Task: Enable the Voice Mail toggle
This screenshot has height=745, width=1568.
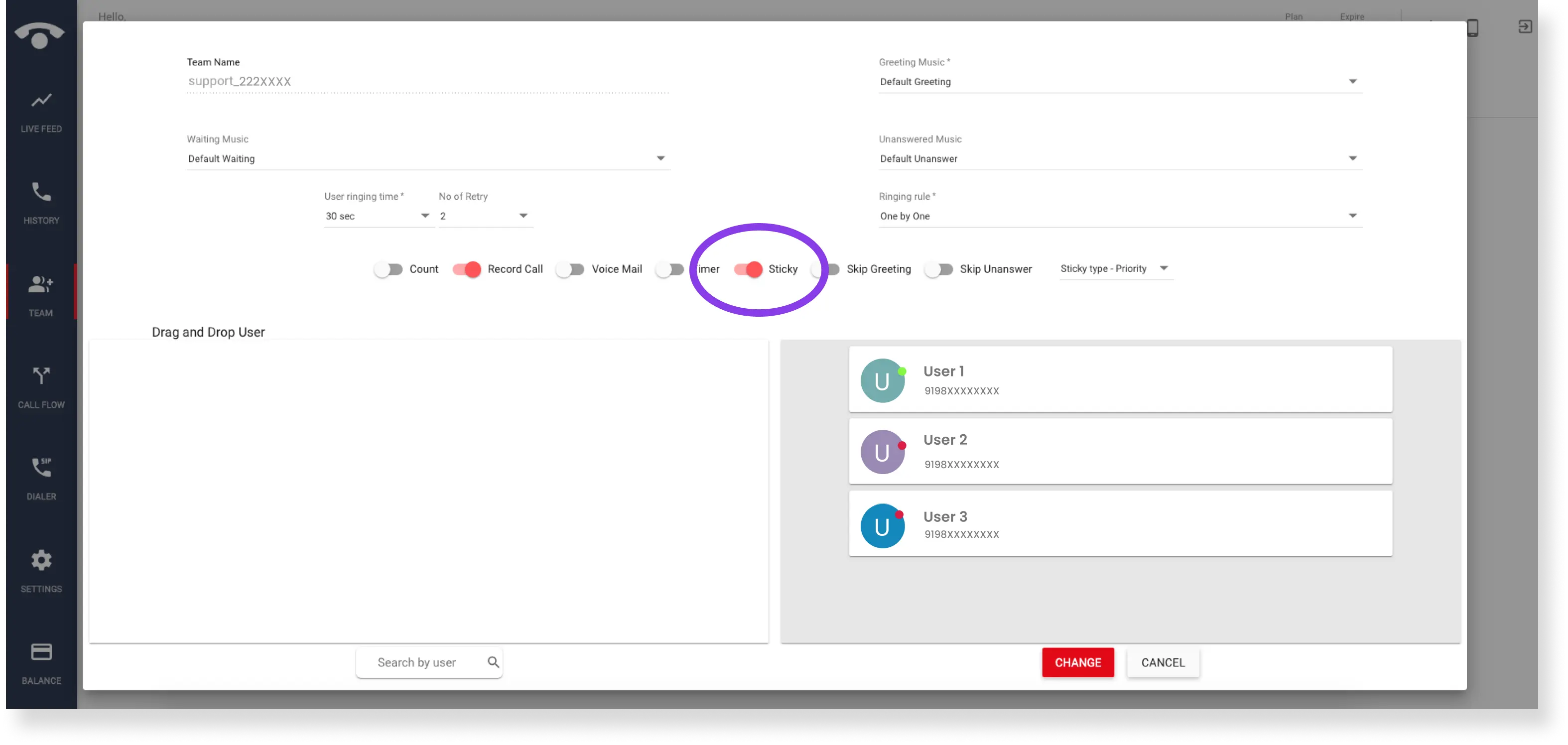Action: coord(570,268)
